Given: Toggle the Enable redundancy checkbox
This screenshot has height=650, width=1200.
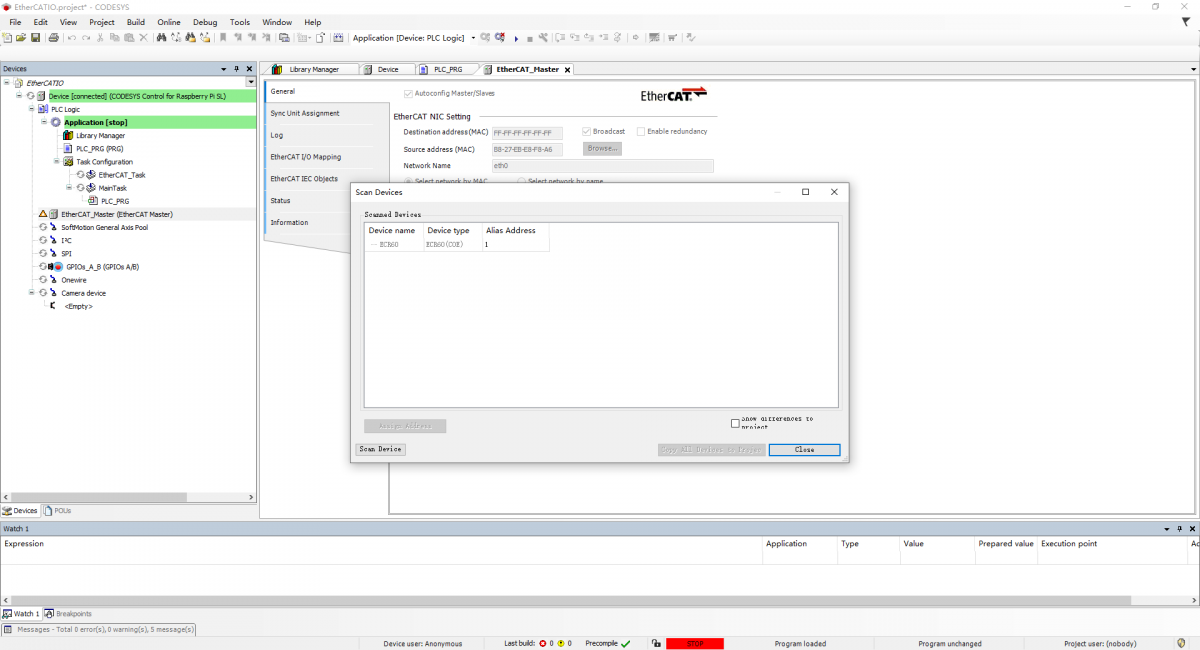Looking at the screenshot, I should (x=641, y=131).
